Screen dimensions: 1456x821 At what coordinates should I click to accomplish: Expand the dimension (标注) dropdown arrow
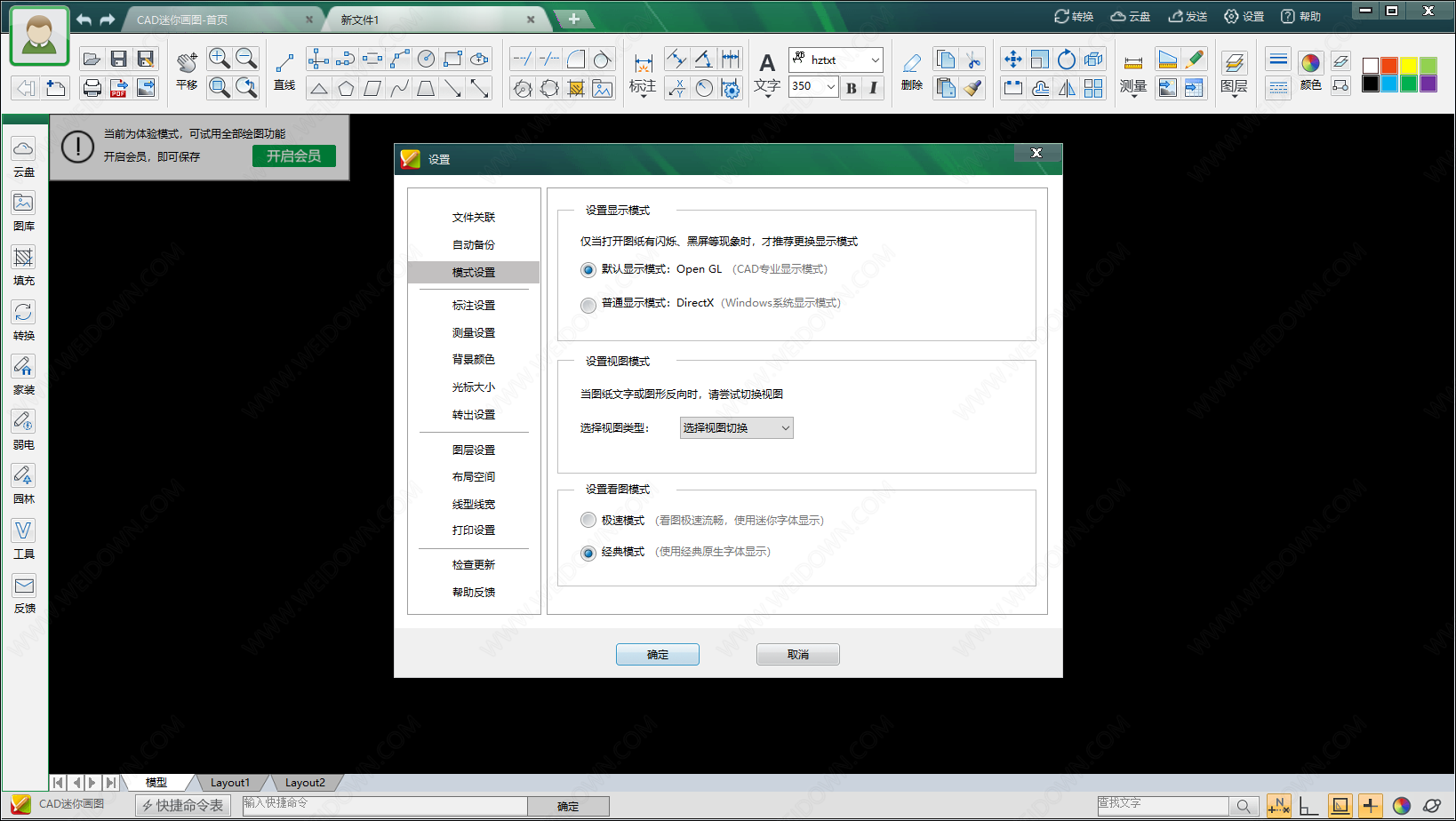click(x=644, y=96)
